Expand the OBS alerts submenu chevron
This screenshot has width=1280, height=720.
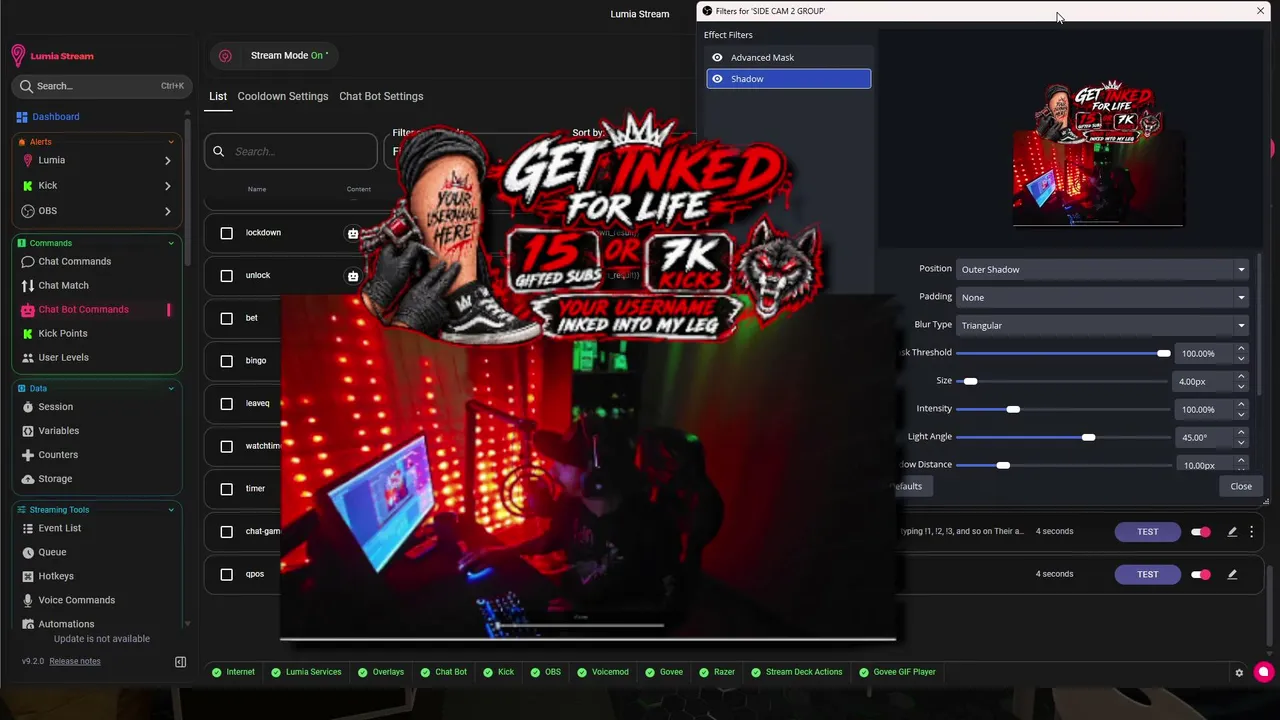(167, 211)
